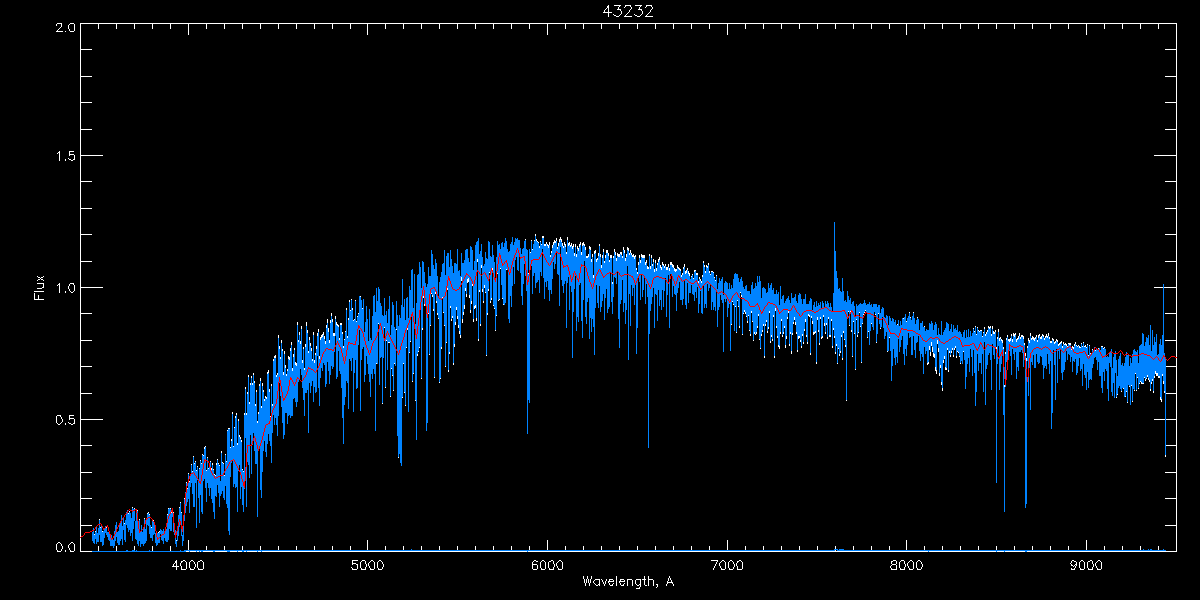Viewport: 1200px width, 600px height.
Task: Click the 8000 wavelength tick label
Action: pyautogui.click(x=907, y=563)
